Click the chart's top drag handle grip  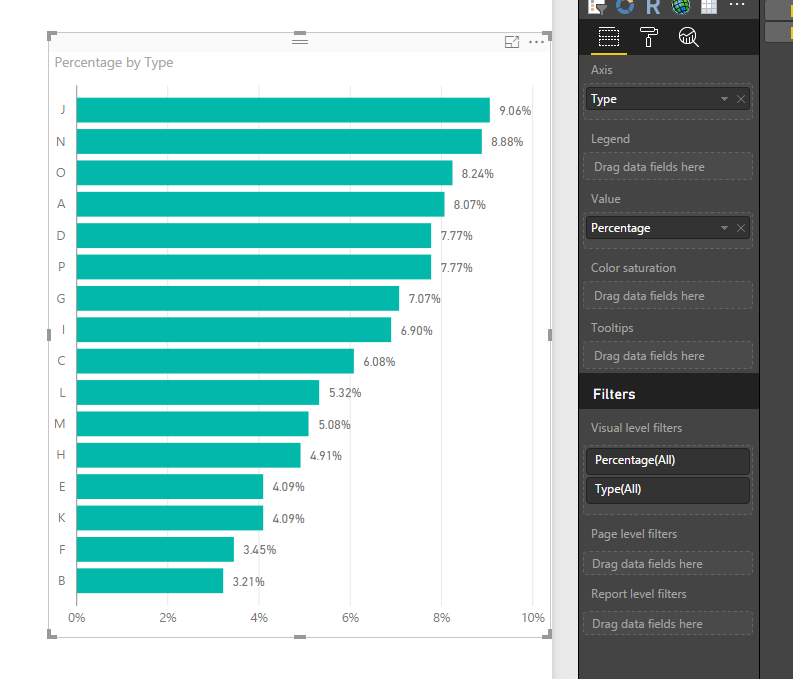300,41
